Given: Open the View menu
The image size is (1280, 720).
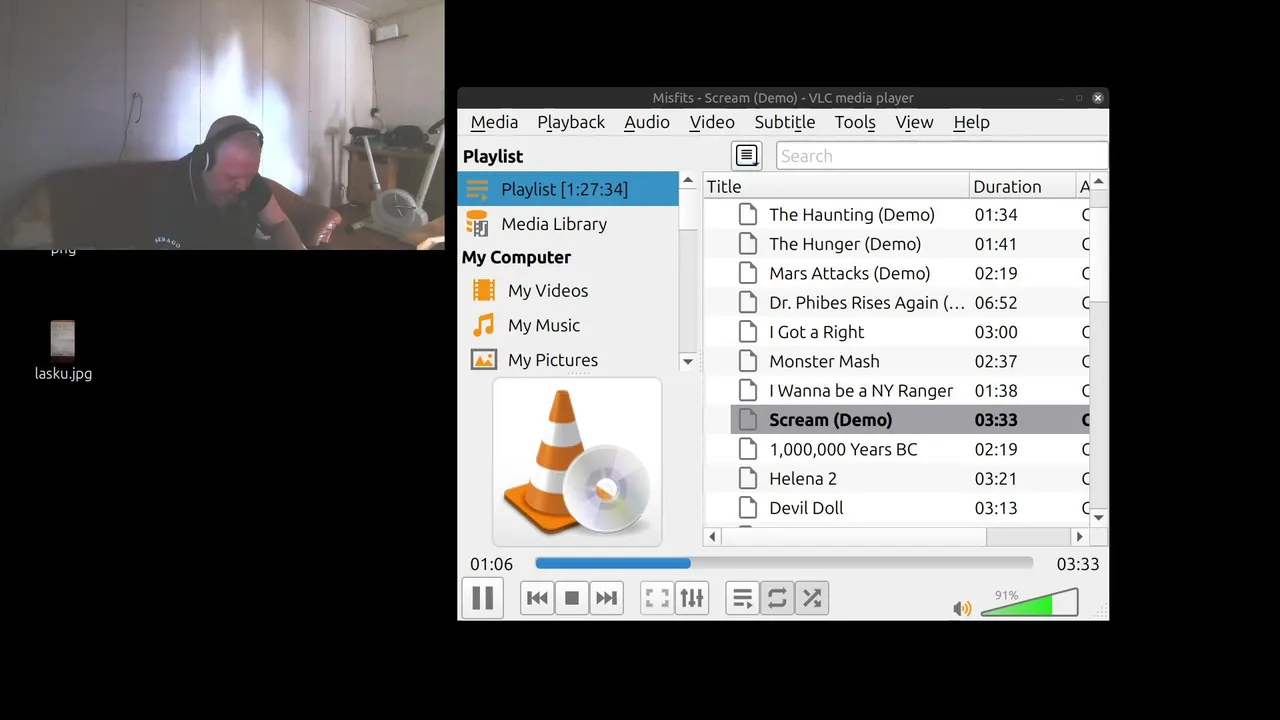Looking at the screenshot, I should [914, 122].
